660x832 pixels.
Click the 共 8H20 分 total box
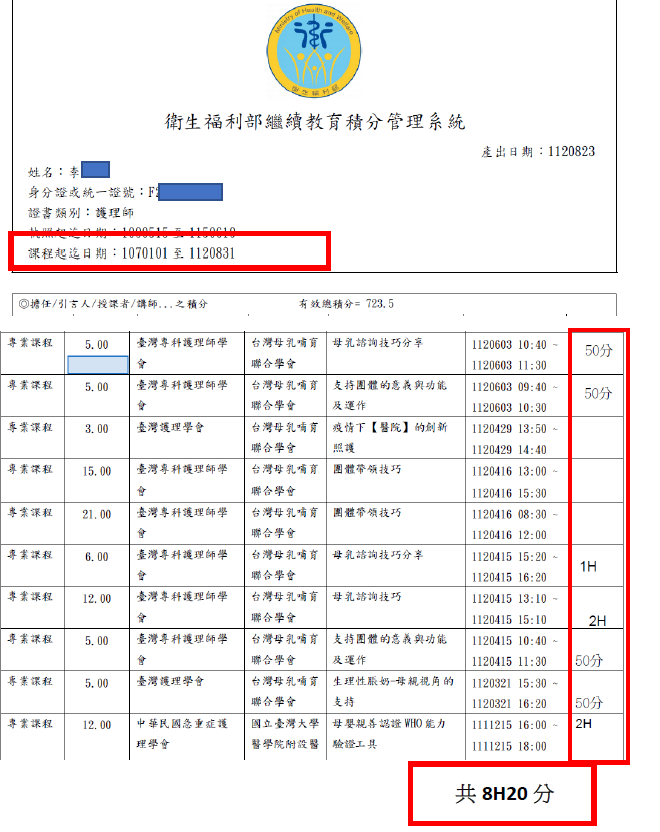[x=502, y=794]
